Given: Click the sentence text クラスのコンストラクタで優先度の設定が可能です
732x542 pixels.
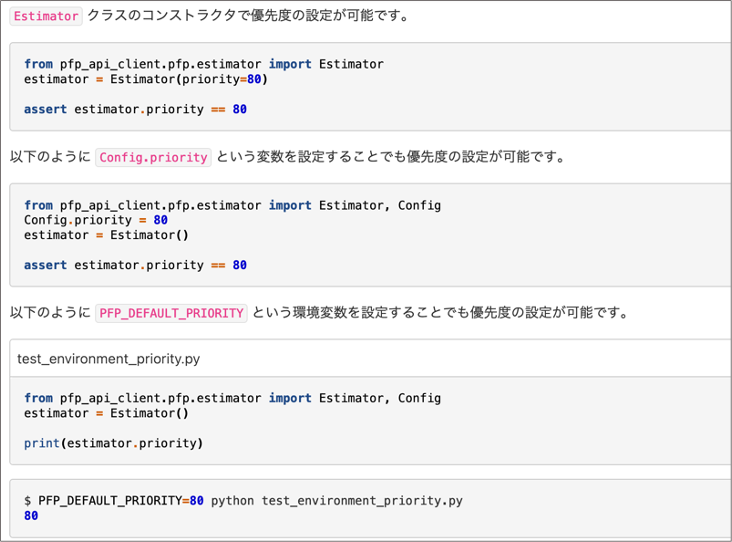Looking at the screenshot, I should [x=248, y=16].
